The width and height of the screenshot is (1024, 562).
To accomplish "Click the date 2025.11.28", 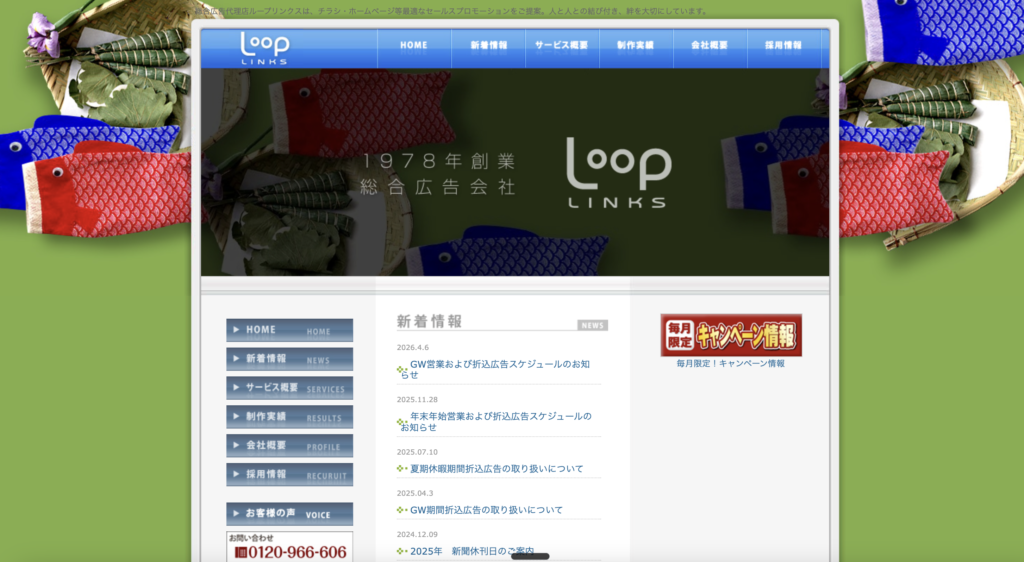I will (x=417, y=399).
